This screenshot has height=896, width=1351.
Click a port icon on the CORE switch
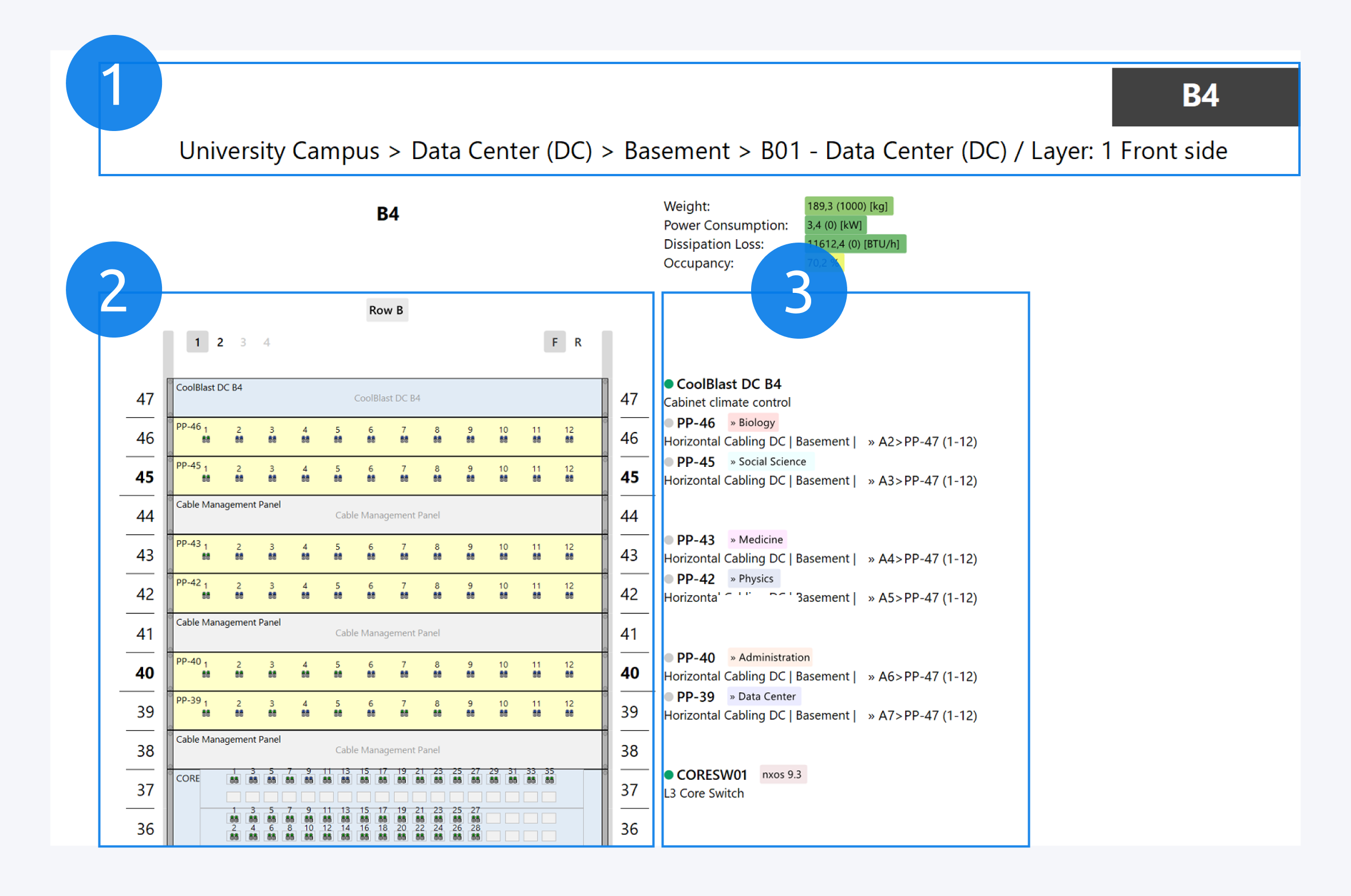235,779
